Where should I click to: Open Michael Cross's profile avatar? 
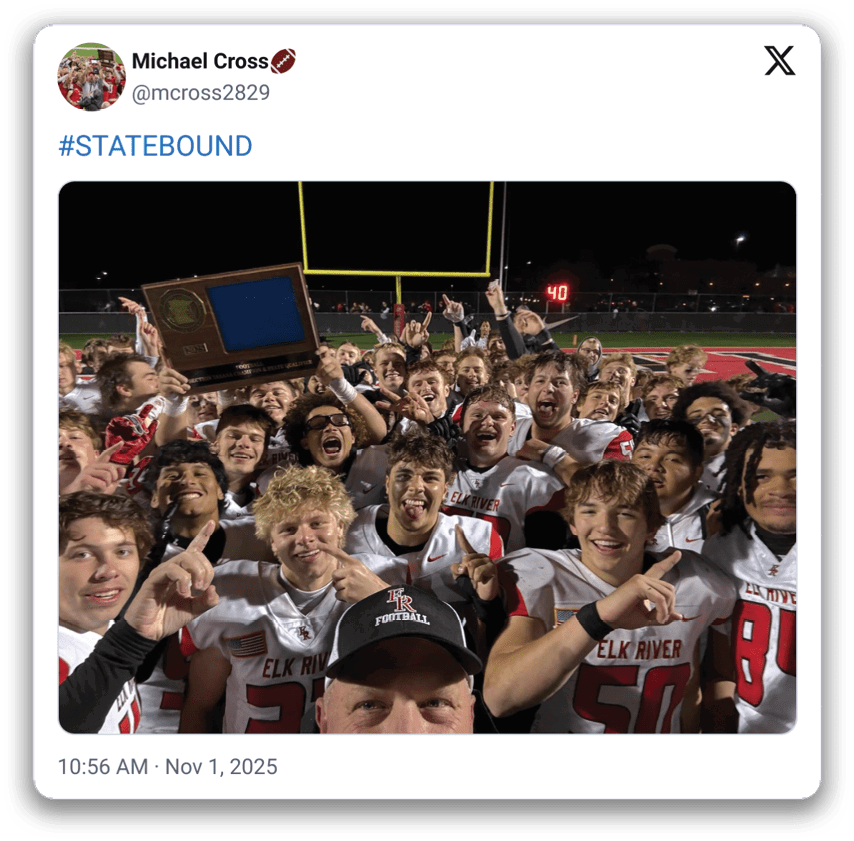(x=91, y=77)
